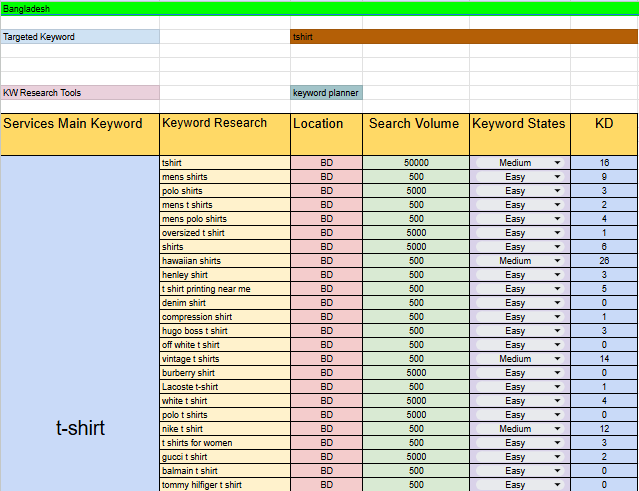Expand the dropdown in the tommy hilfiger t shirt row
The image size is (639, 491).
(x=557, y=485)
